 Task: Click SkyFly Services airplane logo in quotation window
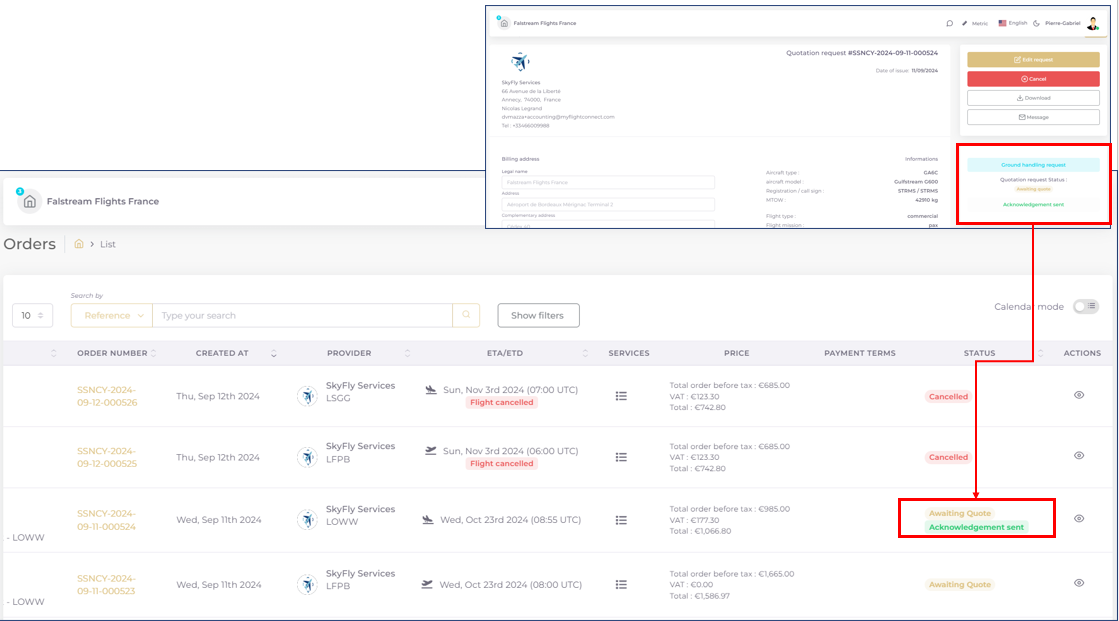point(520,61)
